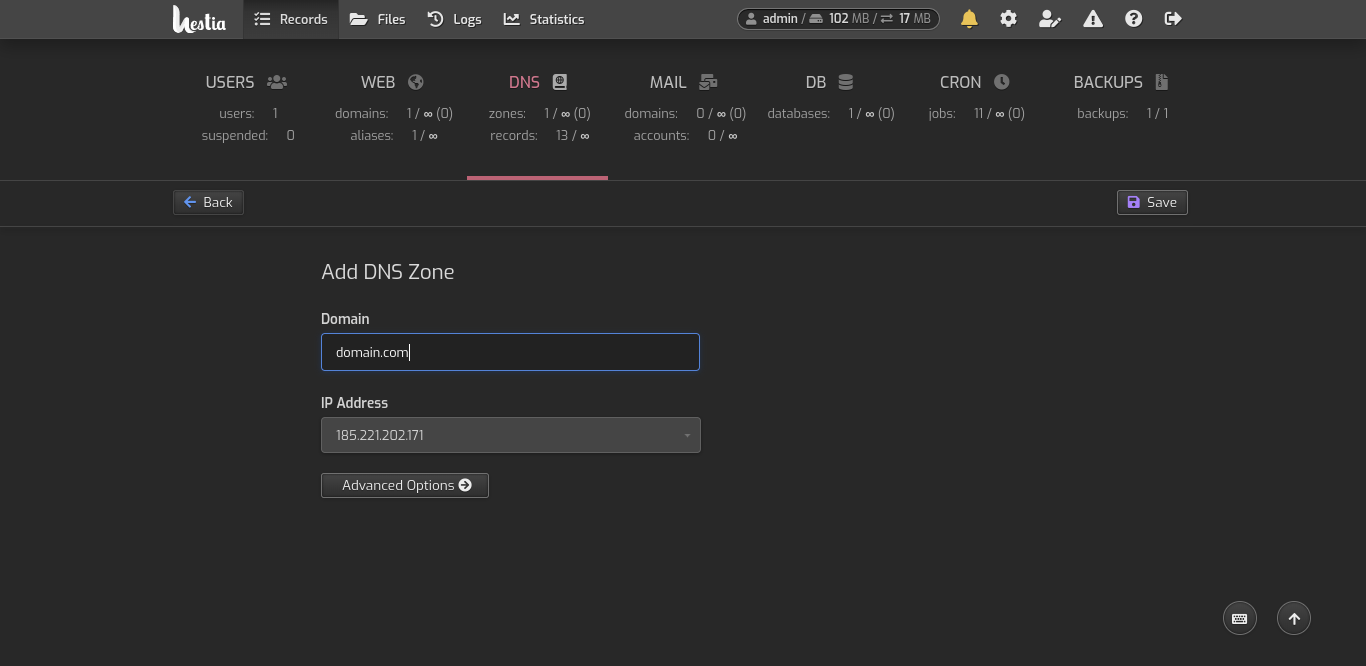The image size is (1366, 666).
Task: Click the MAIL accounts count
Action: (722, 136)
